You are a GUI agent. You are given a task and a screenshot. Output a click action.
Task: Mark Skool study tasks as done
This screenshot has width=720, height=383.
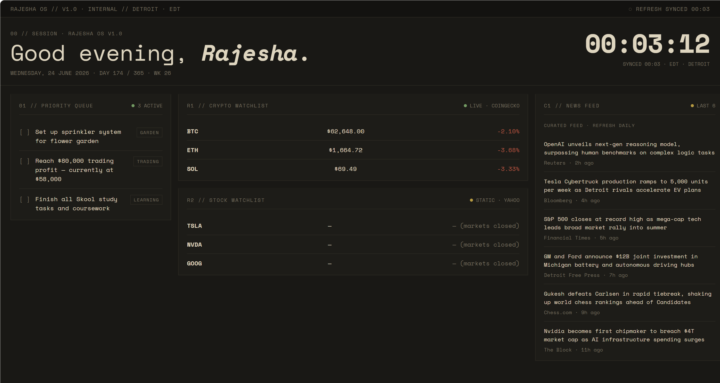24,199
